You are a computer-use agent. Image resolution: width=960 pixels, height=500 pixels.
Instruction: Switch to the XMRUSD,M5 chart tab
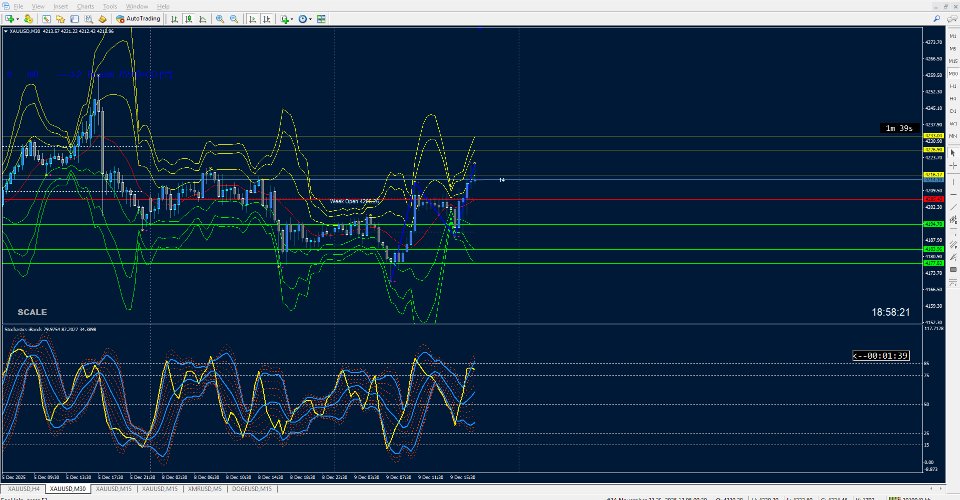[x=204, y=489]
